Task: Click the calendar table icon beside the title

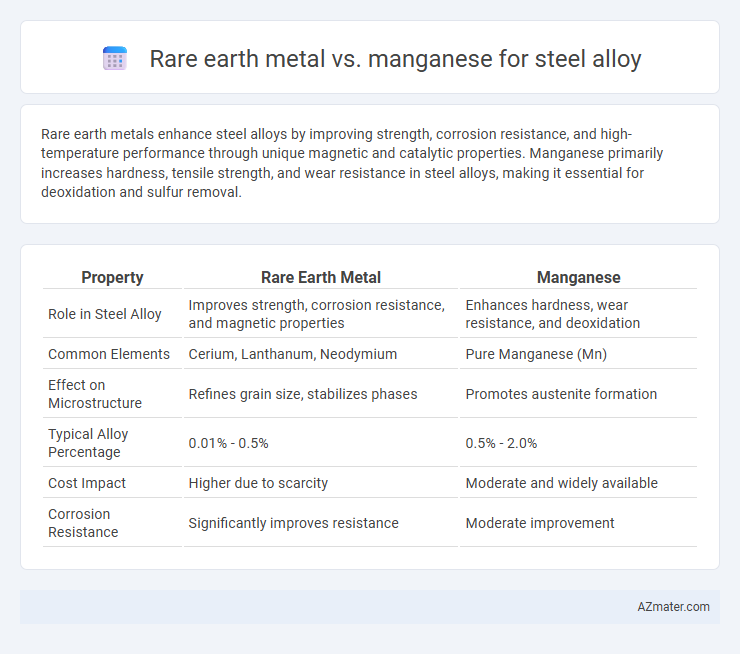Action: (115, 59)
